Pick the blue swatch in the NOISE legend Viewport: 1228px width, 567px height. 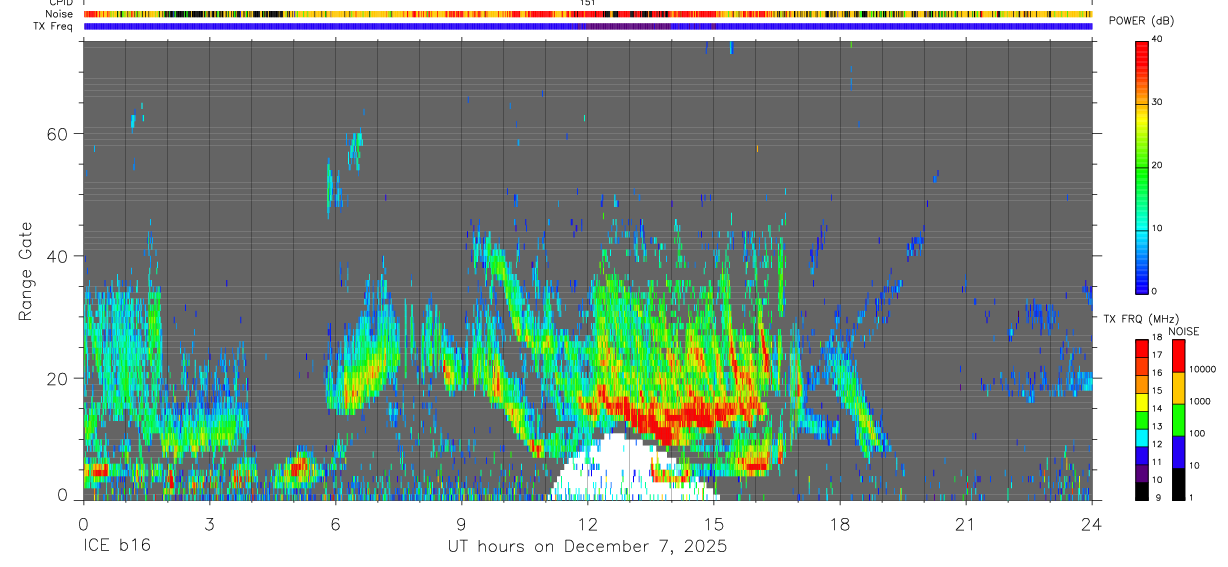tap(1178, 452)
